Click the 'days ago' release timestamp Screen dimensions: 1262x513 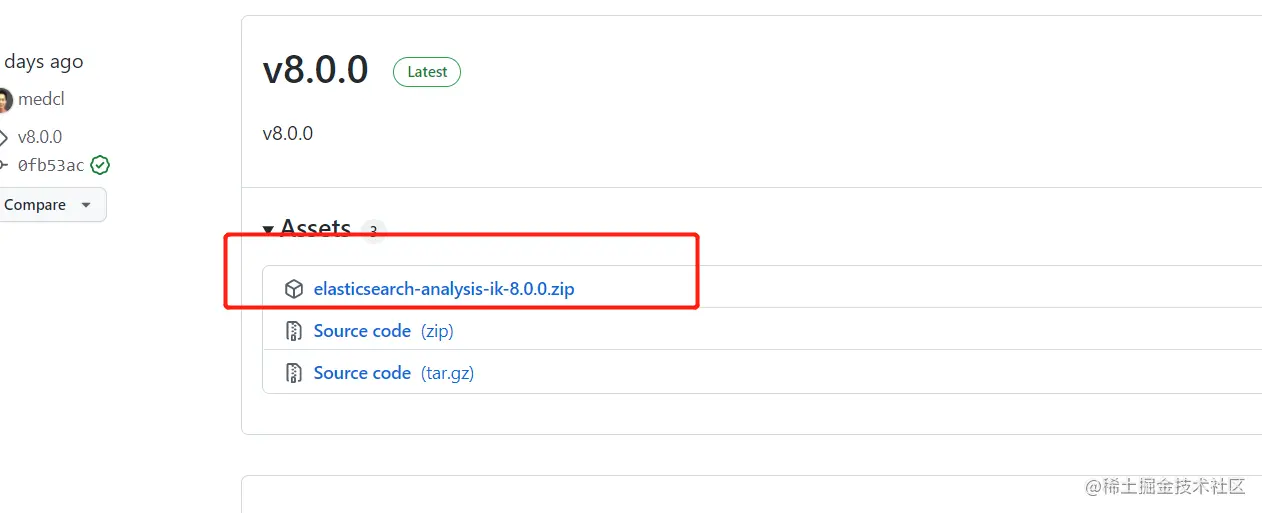pyautogui.click(x=43, y=62)
